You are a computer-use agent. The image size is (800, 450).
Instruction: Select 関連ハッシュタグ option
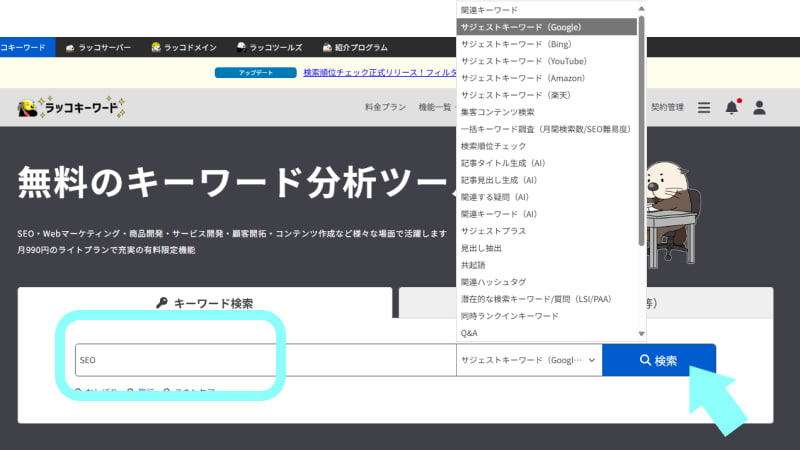click(x=546, y=282)
